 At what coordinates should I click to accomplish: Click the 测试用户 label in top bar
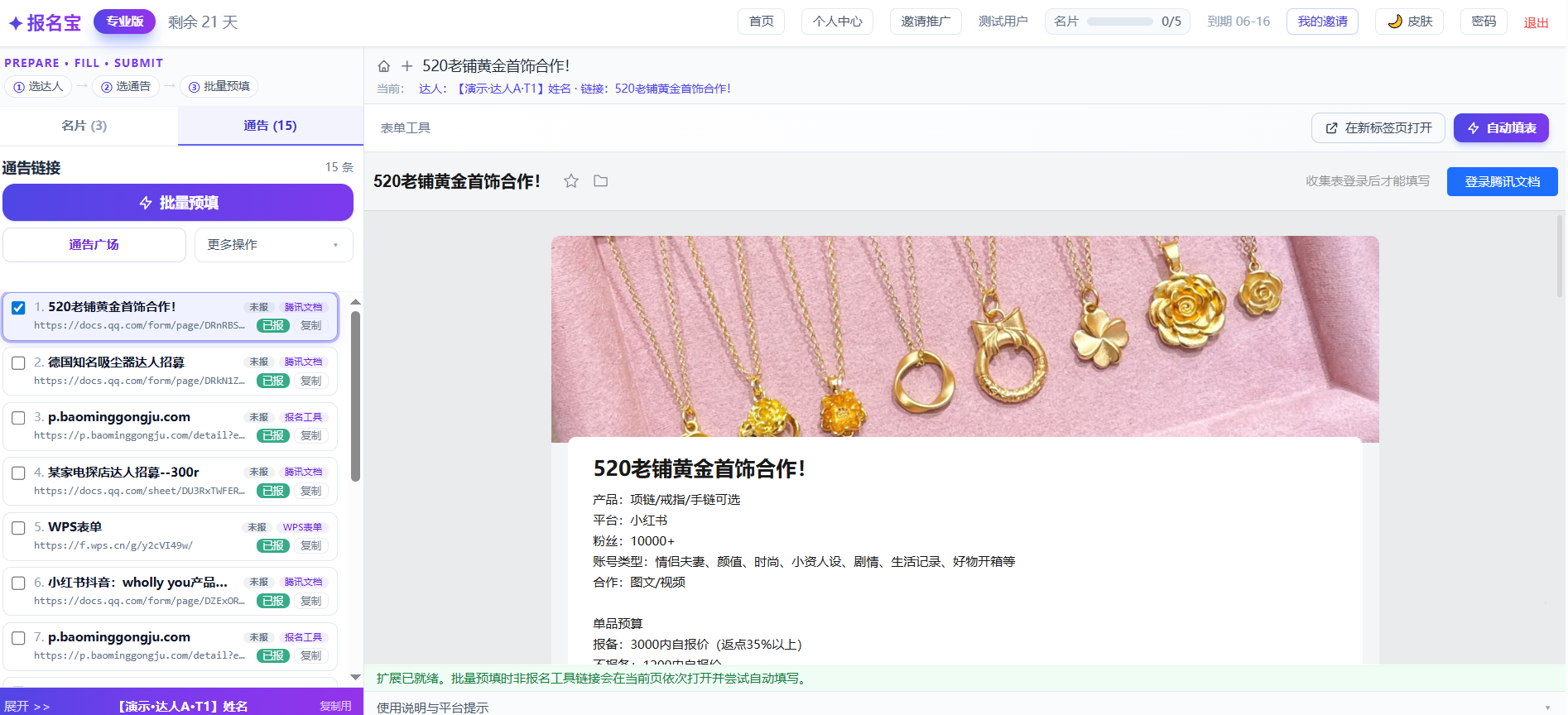tap(1003, 22)
